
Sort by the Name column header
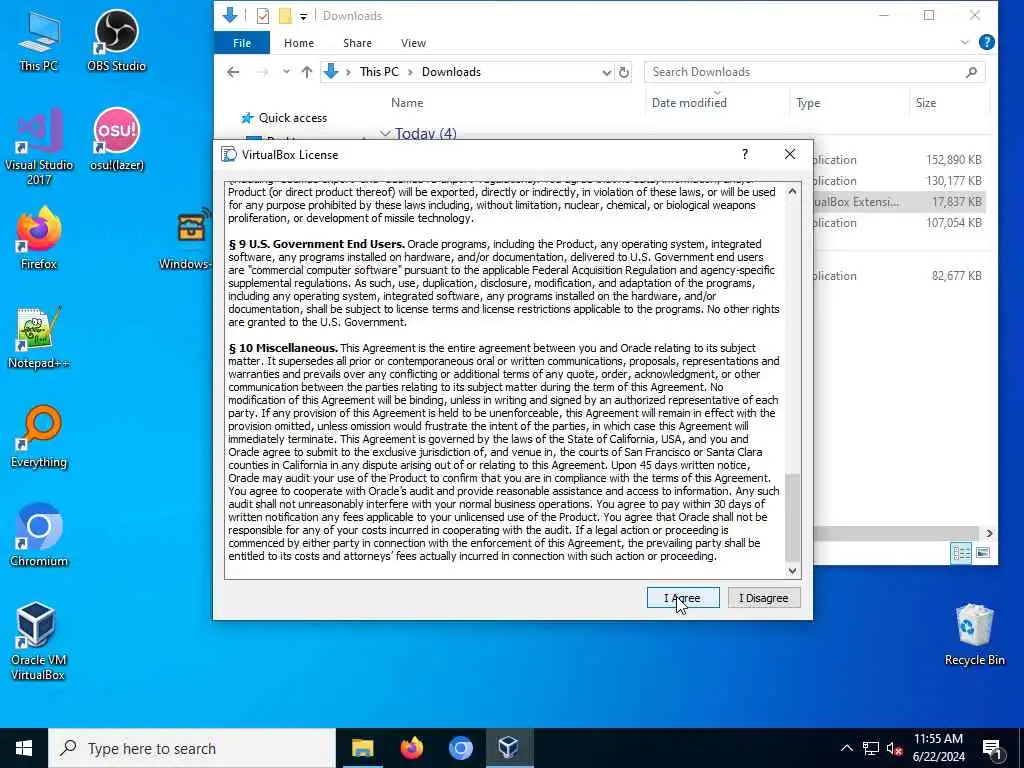click(407, 103)
